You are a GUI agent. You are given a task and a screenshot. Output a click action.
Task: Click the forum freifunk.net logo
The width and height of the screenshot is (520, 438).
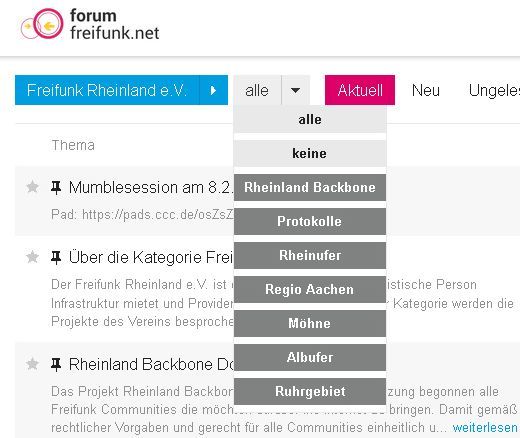(x=90, y=24)
